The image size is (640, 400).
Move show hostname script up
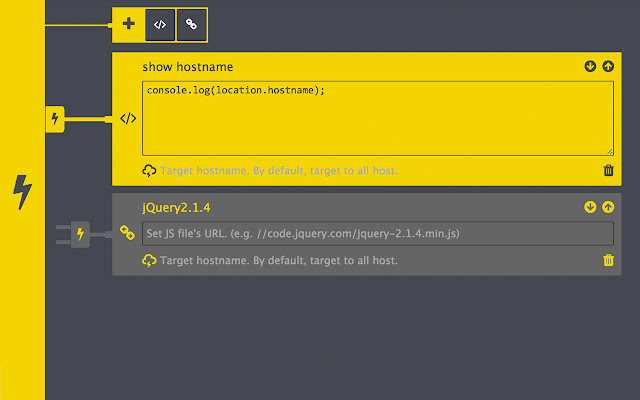(x=608, y=66)
